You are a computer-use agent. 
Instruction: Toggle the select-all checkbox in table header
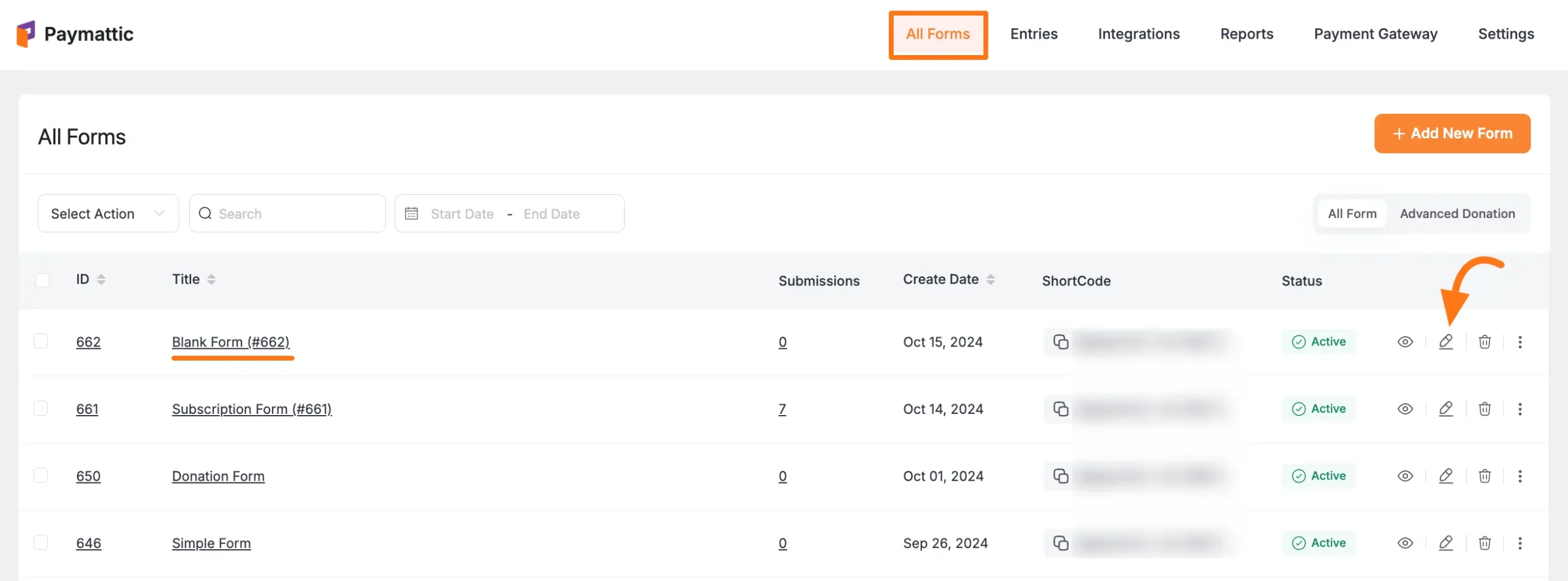pyautogui.click(x=42, y=280)
